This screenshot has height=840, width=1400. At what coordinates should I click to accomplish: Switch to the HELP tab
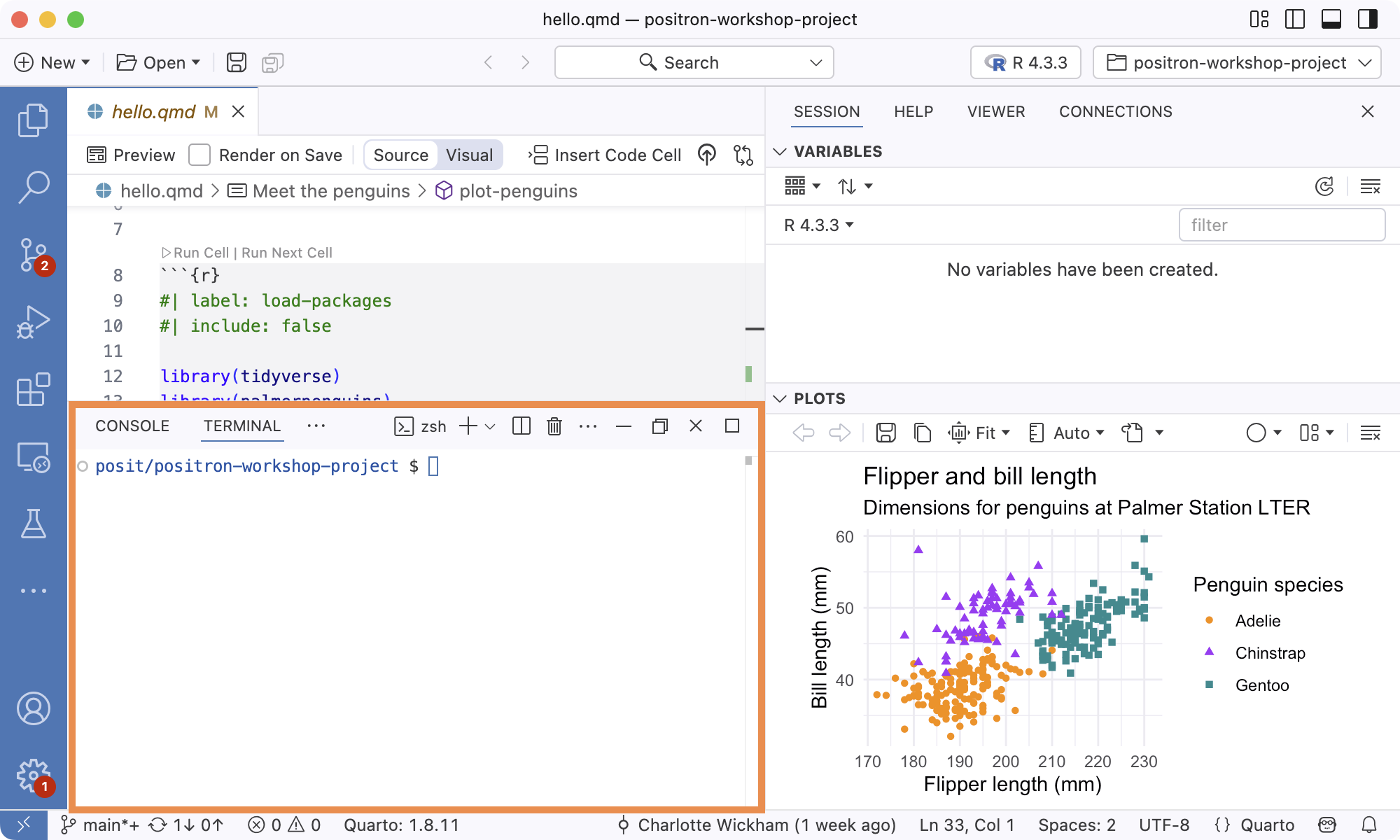913,111
